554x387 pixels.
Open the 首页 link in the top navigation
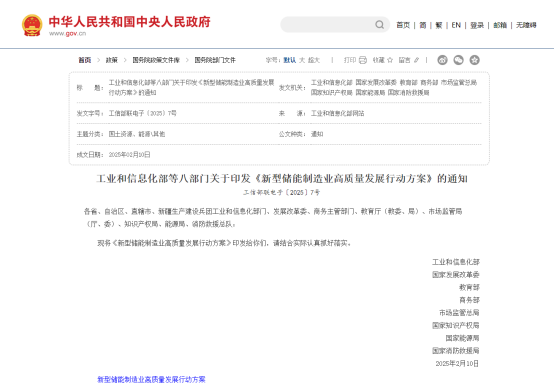point(403,25)
